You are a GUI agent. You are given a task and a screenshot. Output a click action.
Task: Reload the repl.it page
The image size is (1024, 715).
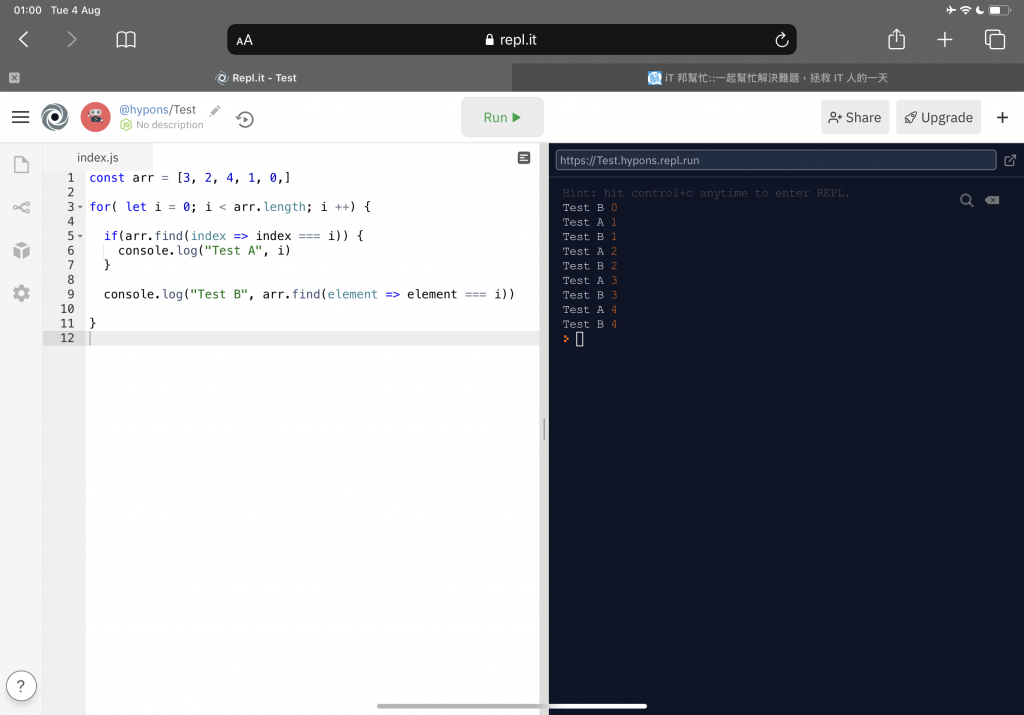pyautogui.click(x=781, y=40)
